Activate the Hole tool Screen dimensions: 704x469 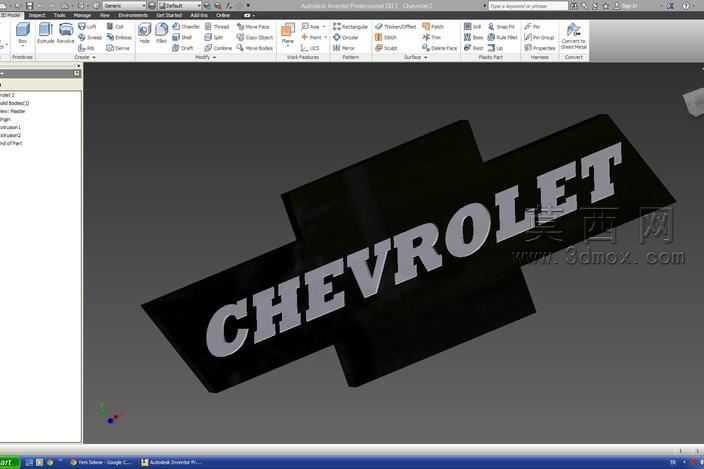pyautogui.click(x=144, y=33)
